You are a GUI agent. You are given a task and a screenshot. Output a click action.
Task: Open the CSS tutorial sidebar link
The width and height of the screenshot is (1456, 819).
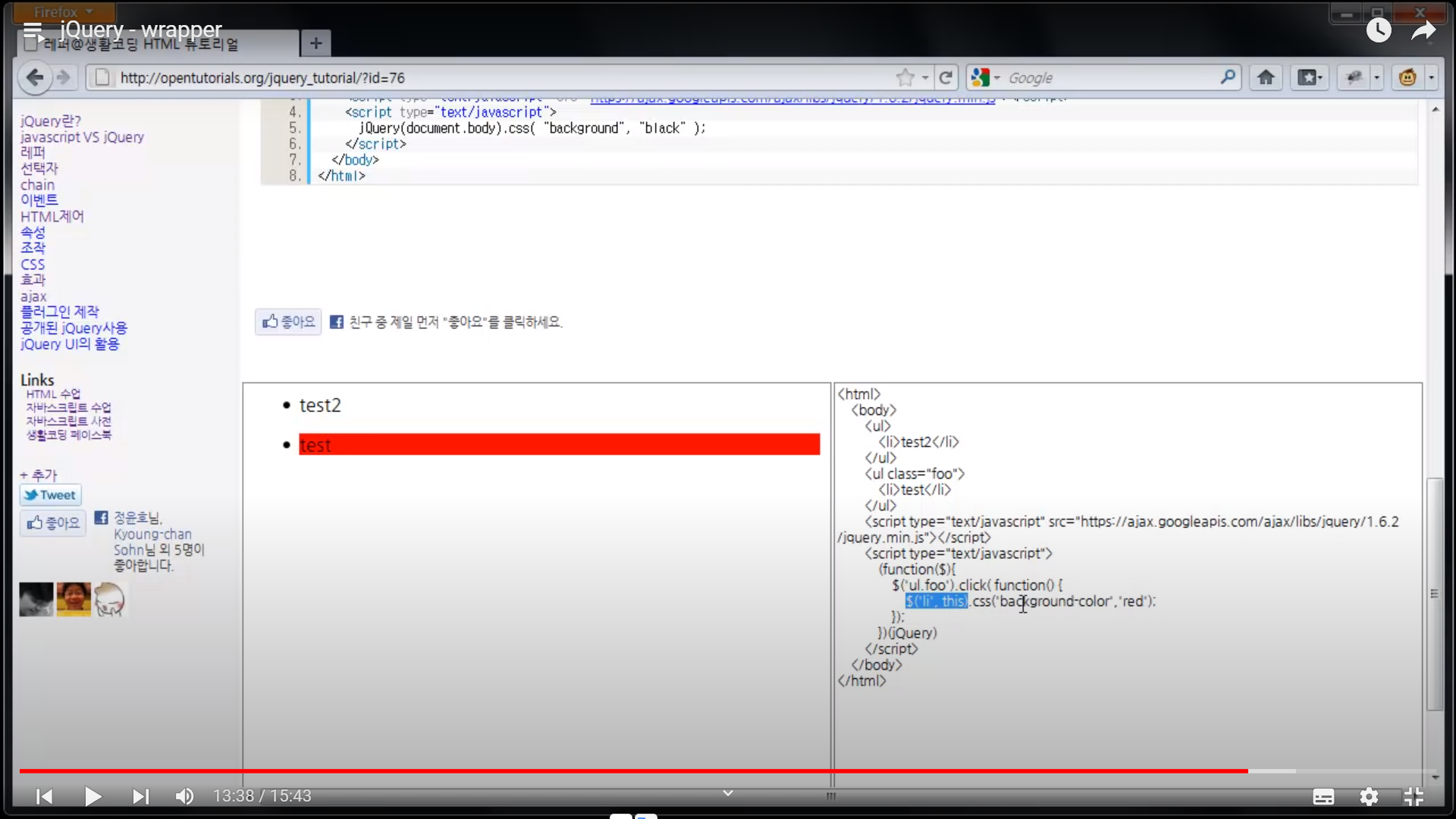click(33, 265)
